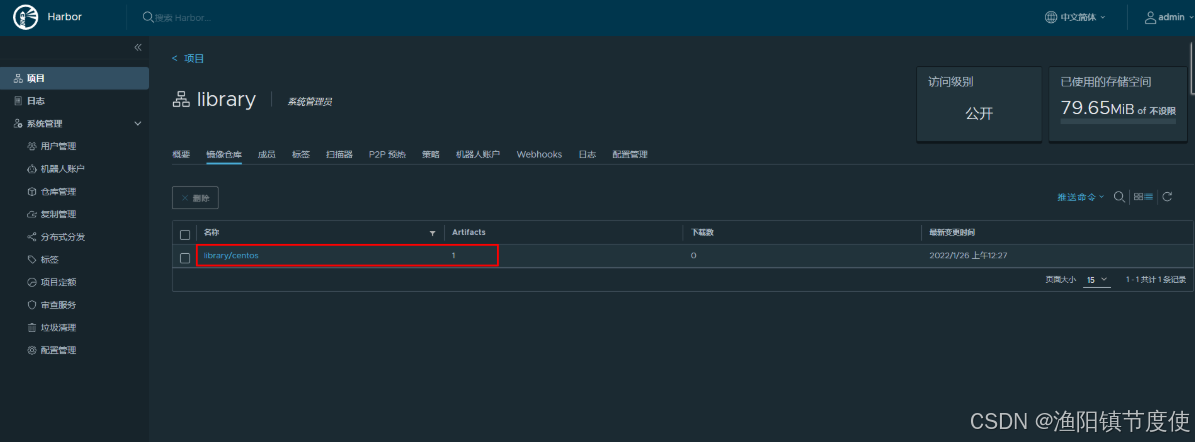Sort by the 最新变更时间 column header
This screenshot has height=442, width=1195.
pyautogui.click(x=953, y=232)
